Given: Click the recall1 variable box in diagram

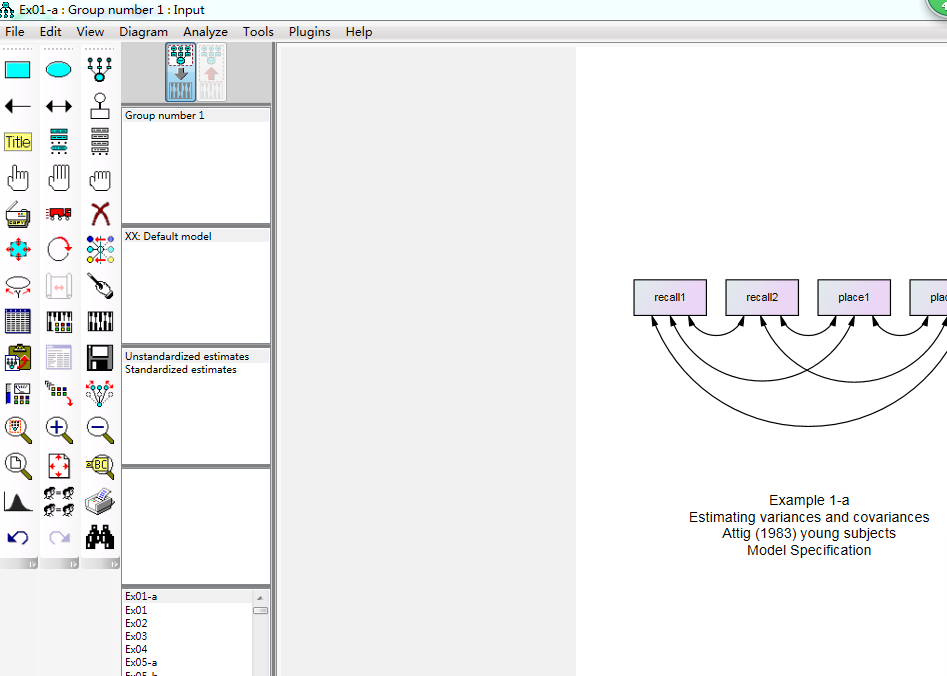Looking at the screenshot, I should click(x=670, y=297).
